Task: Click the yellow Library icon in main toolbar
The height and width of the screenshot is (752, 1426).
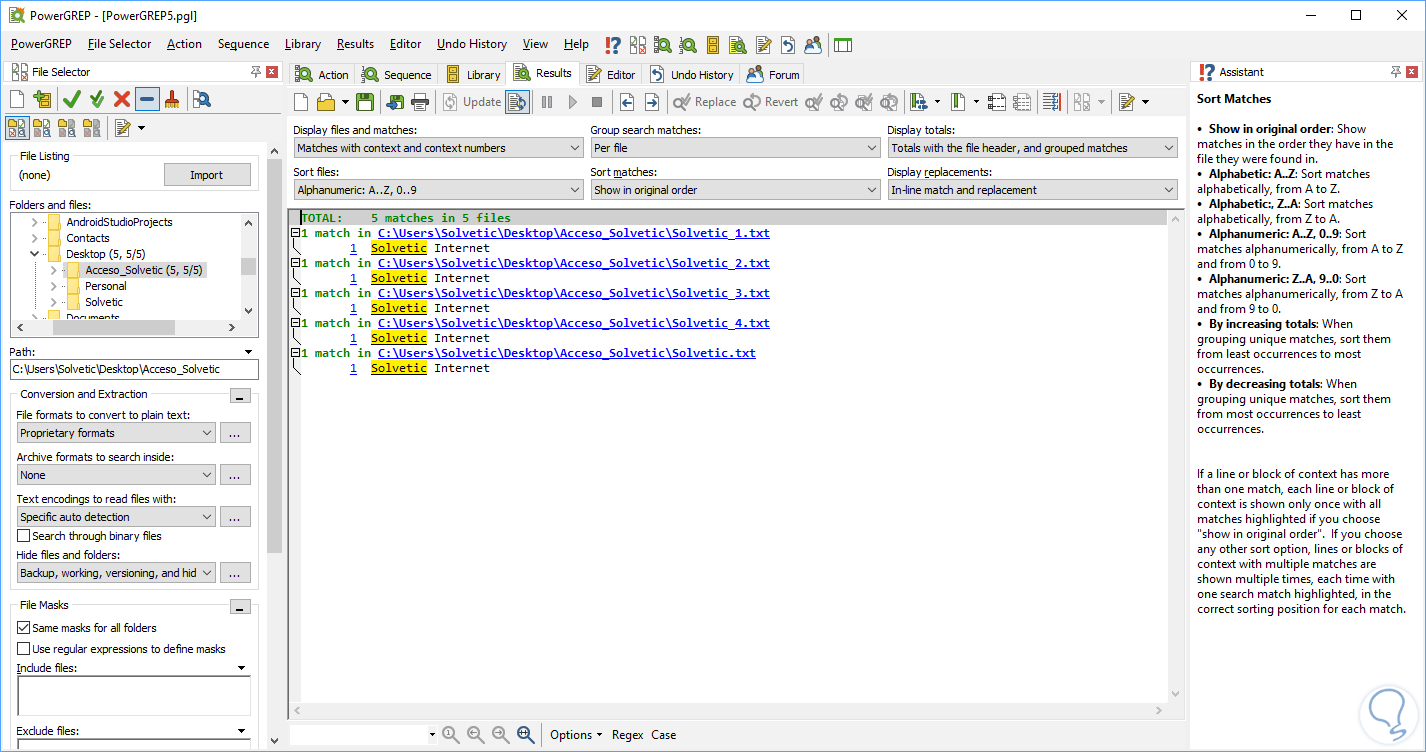Action: point(713,45)
